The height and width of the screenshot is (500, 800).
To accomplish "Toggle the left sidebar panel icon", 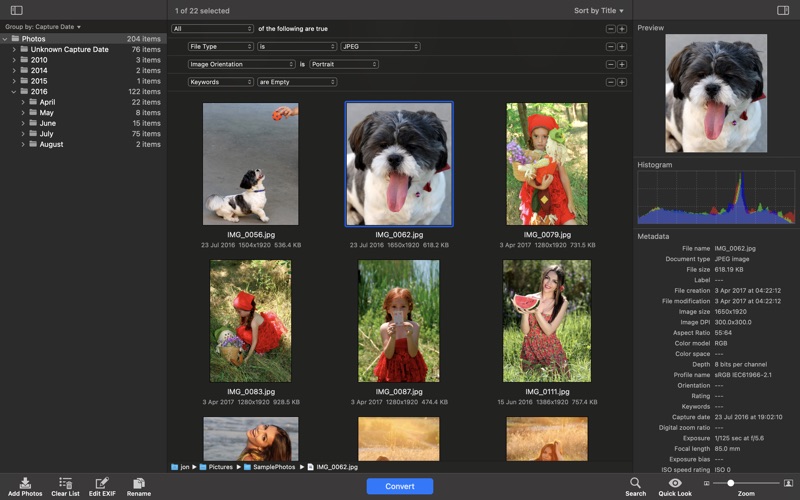I will tap(17, 10).
